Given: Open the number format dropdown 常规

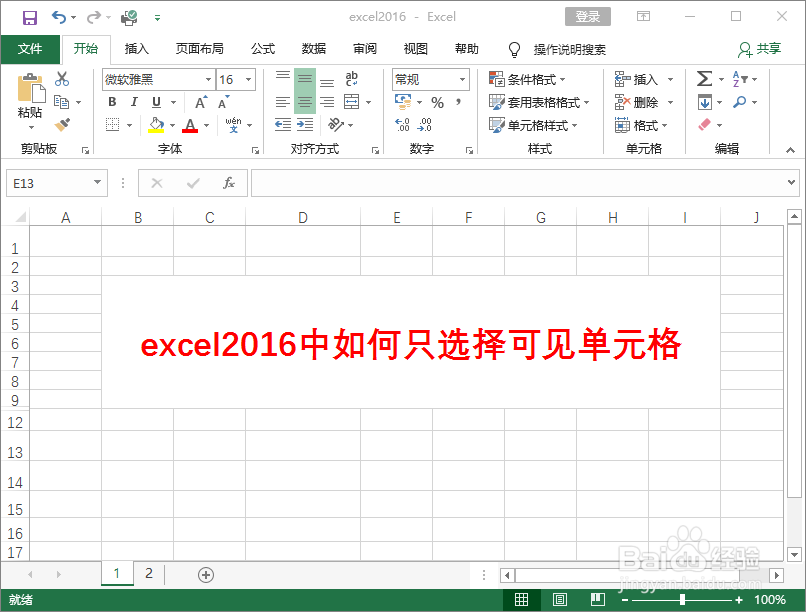Looking at the screenshot, I should [x=462, y=79].
